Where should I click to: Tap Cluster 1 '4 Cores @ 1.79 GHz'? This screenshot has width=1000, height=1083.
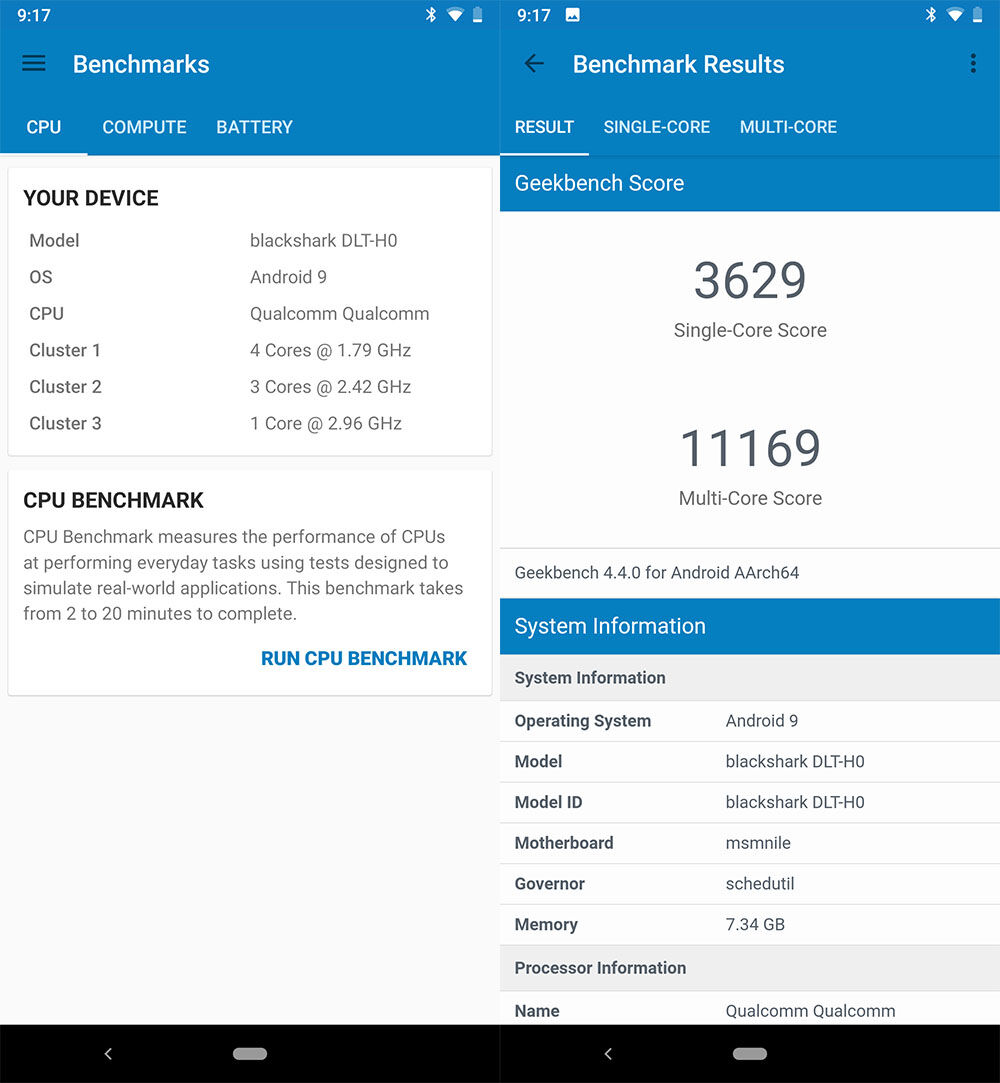[x=330, y=350]
